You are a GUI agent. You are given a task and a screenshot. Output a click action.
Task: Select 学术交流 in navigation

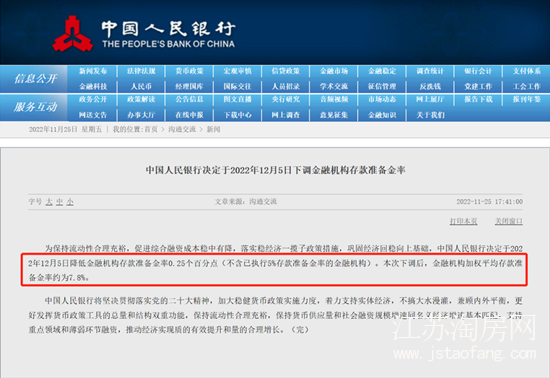click(334, 86)
